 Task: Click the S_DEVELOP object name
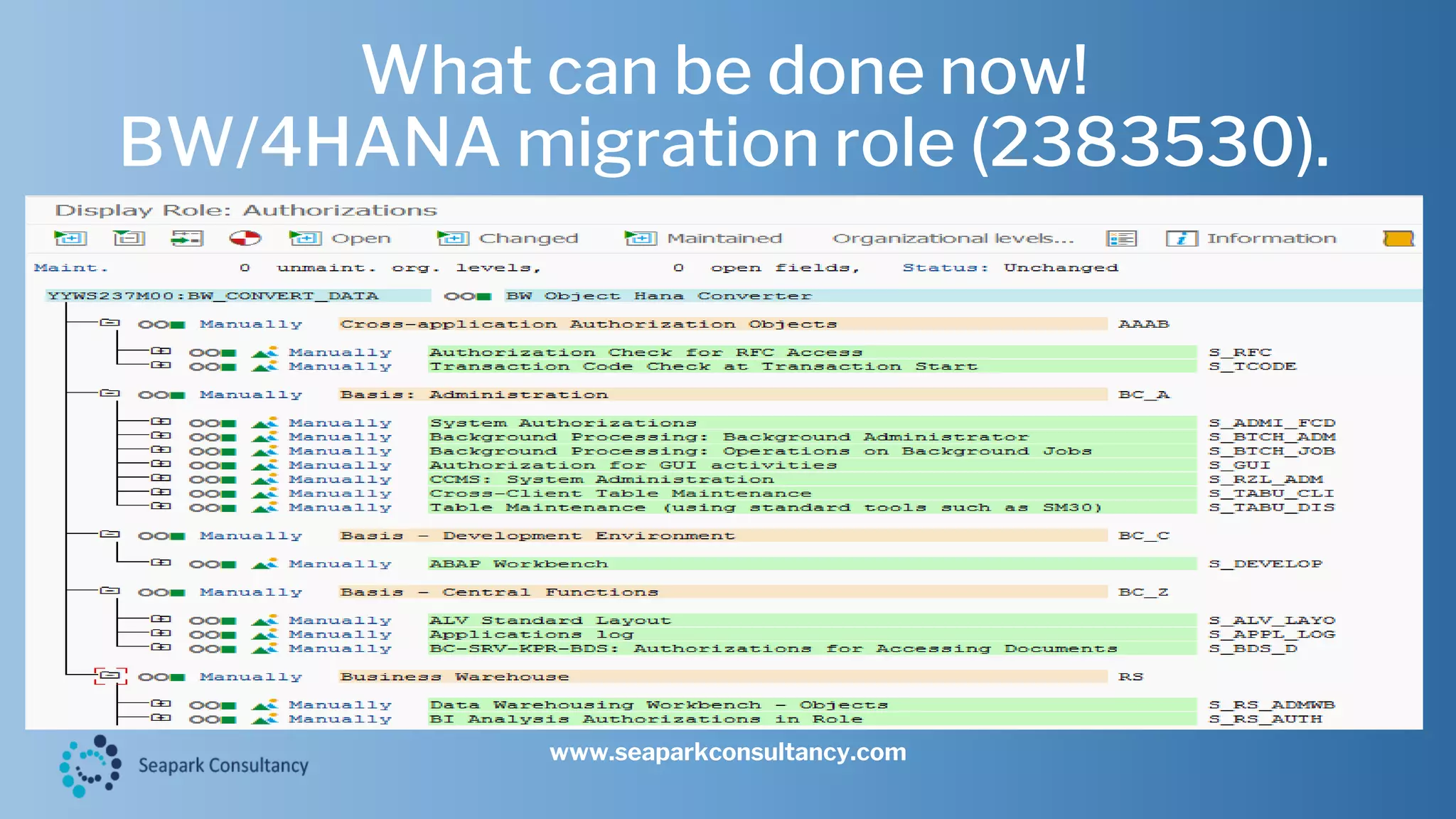click(x=1265, y=564)
